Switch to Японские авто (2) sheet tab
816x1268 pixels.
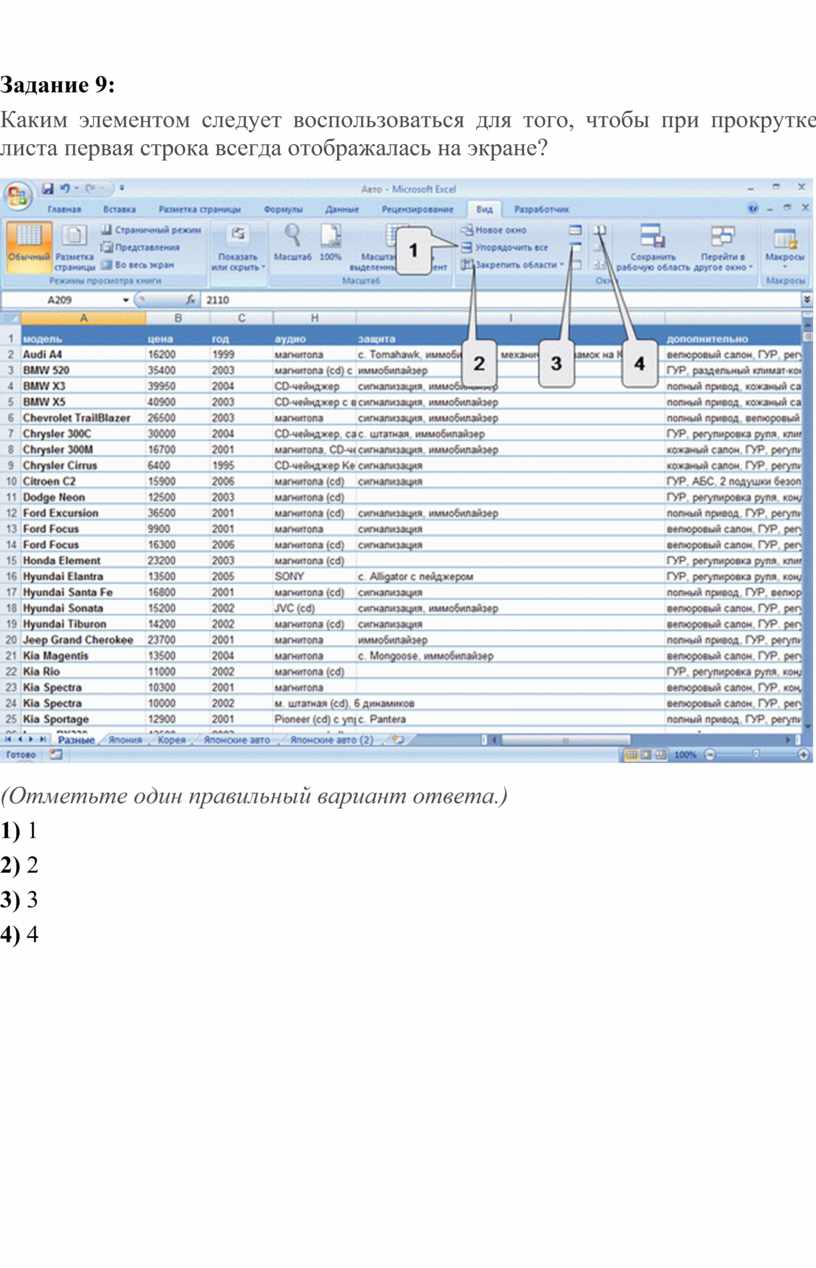pos(331,740)
